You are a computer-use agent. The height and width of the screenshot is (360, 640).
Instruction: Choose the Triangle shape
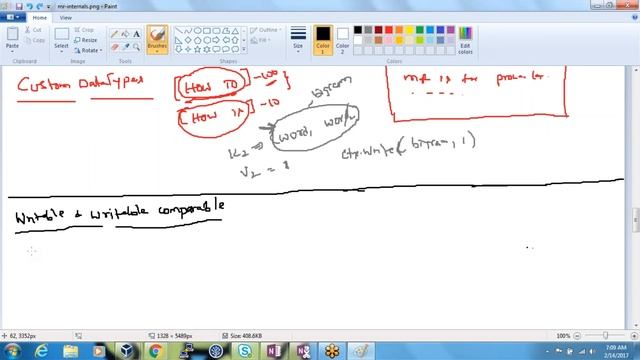click(236, 31)
